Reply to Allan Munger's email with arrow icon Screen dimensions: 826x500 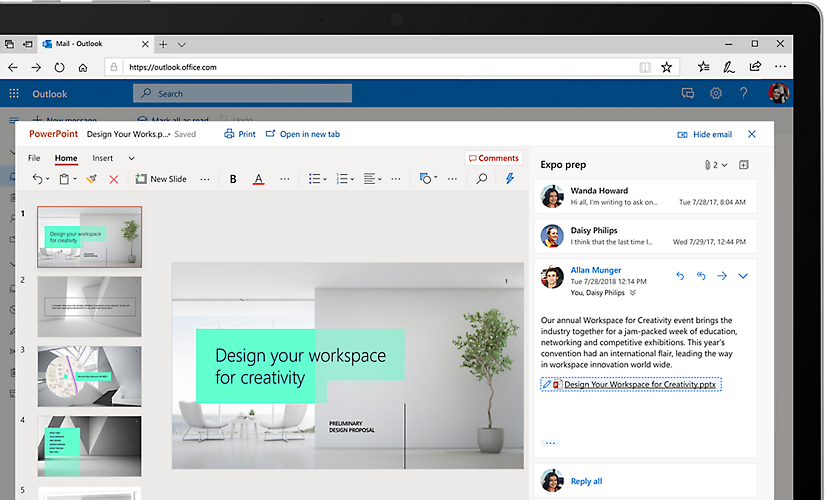coord(680,276)
